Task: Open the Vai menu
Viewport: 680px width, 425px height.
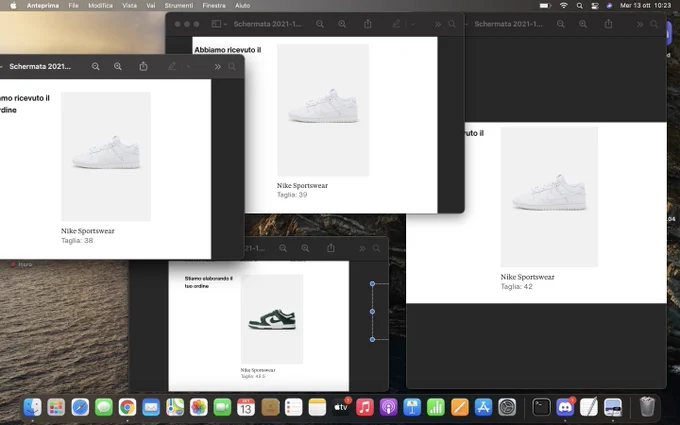Action: [150, 6]
